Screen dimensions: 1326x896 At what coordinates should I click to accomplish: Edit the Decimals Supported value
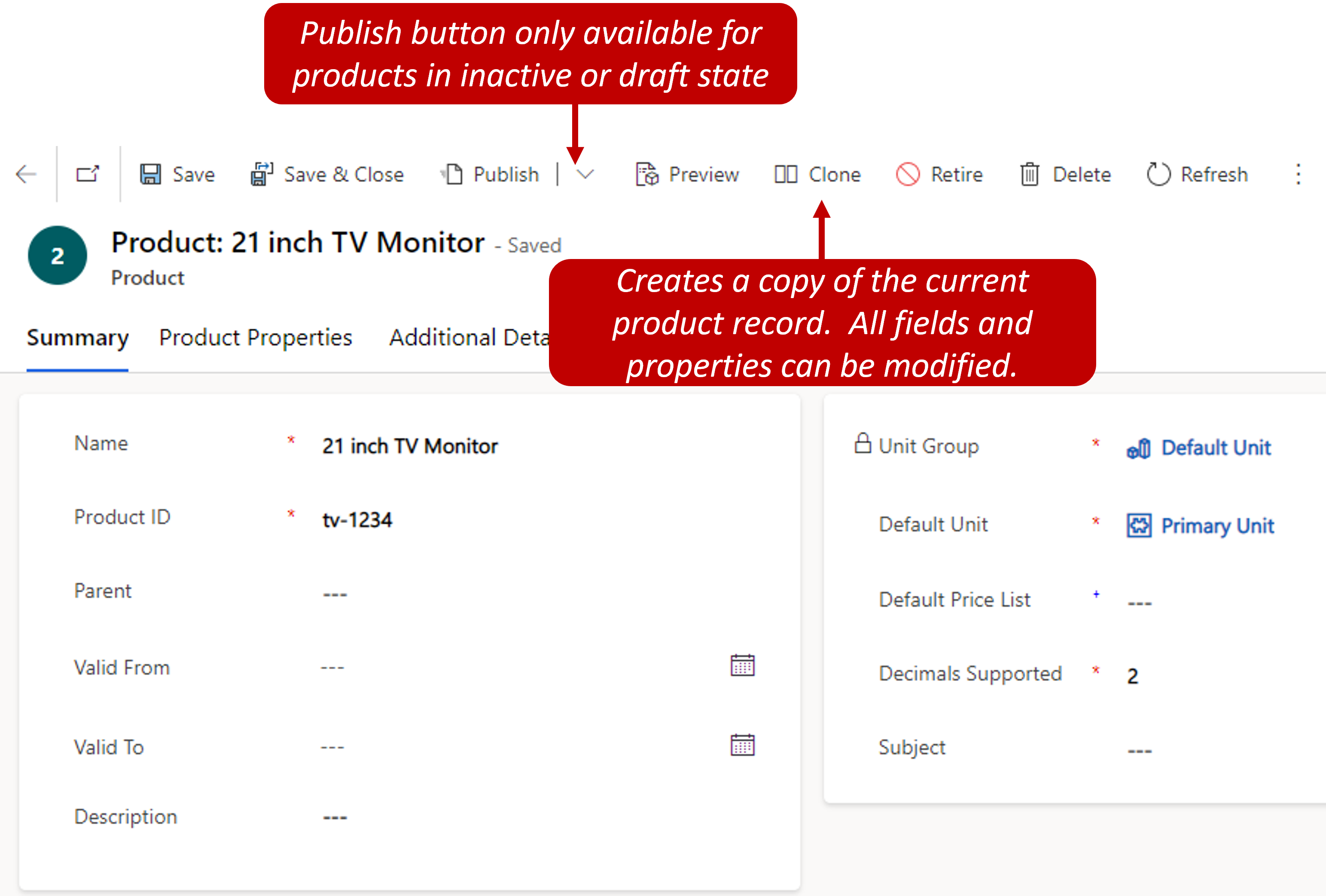point(1133,676)
